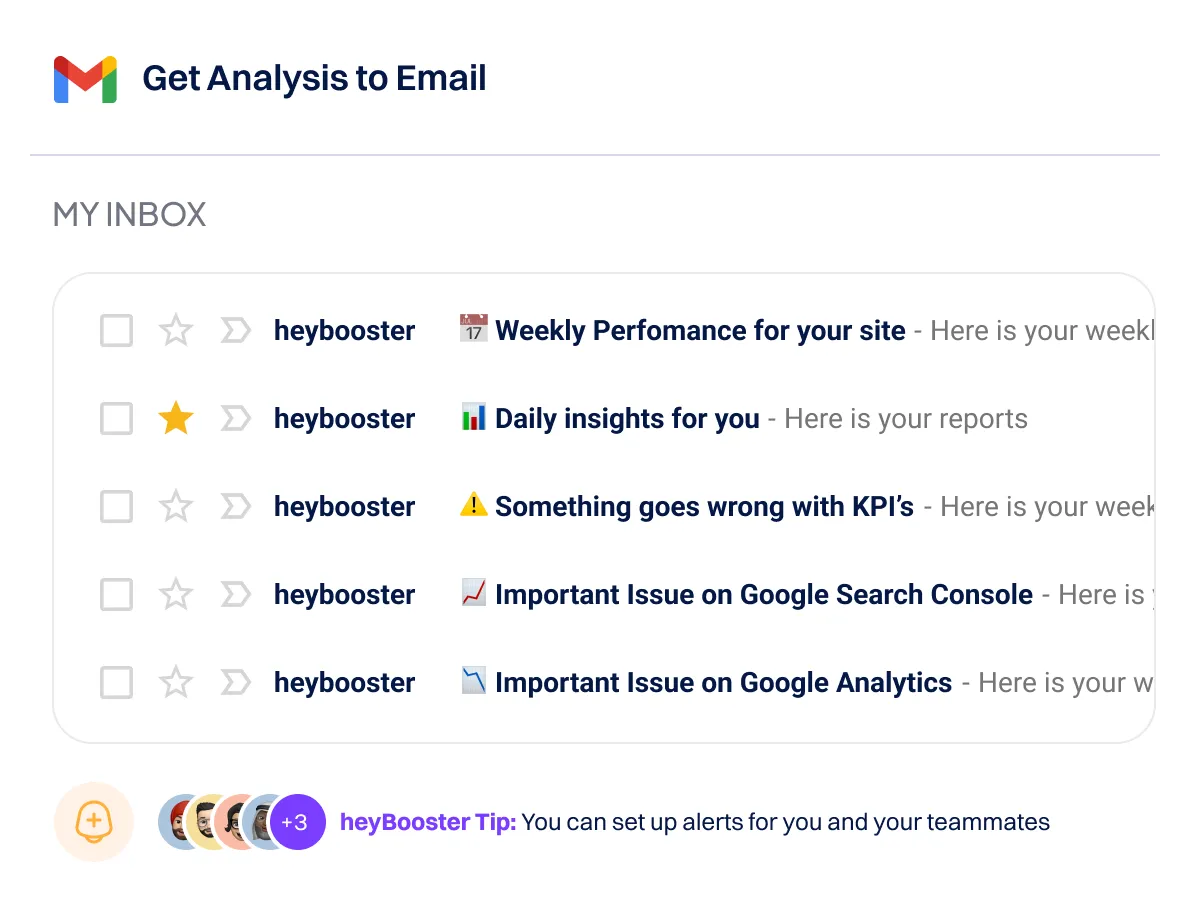Image resolution: width=1190 pixels, height=924 pixels.
Task: Click the importance marker on Search Console email
Action: (x=236, y=594)
